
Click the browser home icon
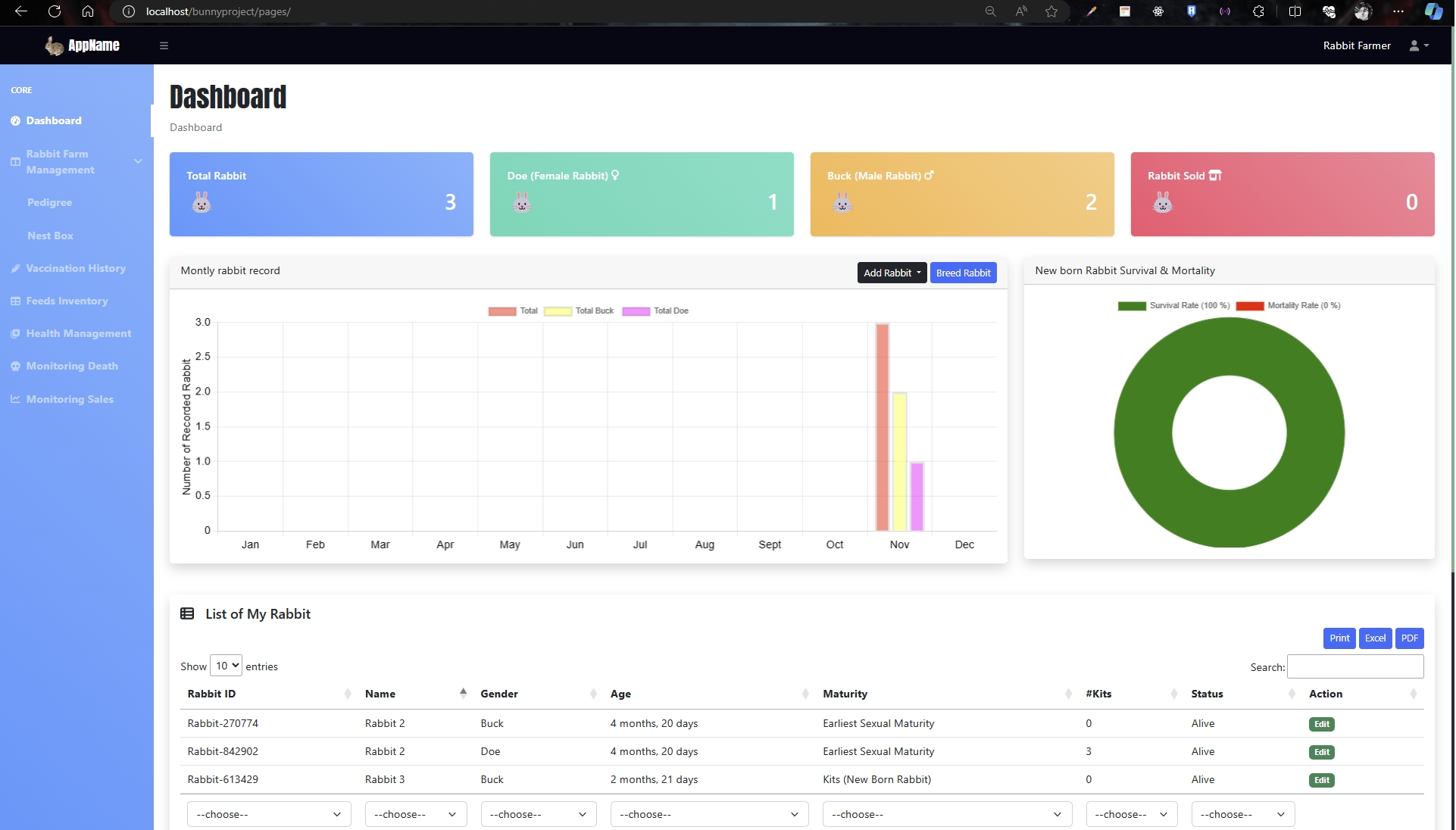(x=88, y=11)
